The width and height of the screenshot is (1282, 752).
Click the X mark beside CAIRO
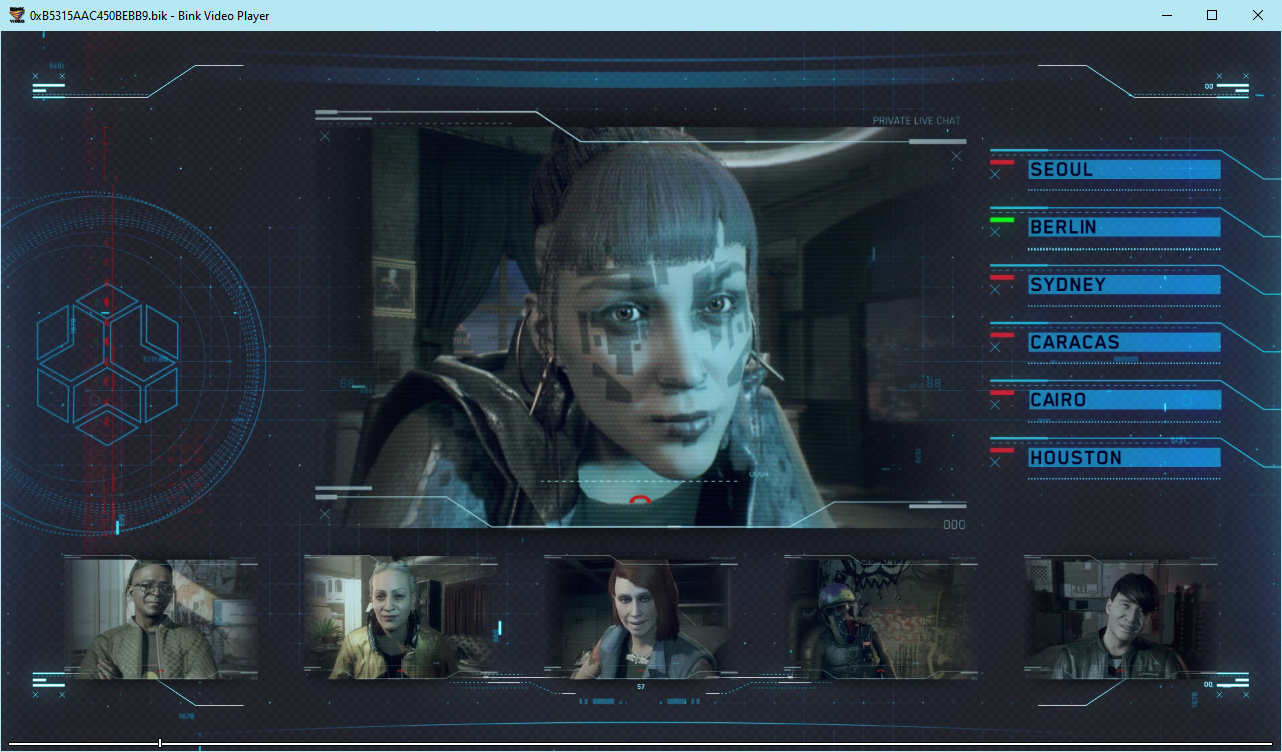995,405
